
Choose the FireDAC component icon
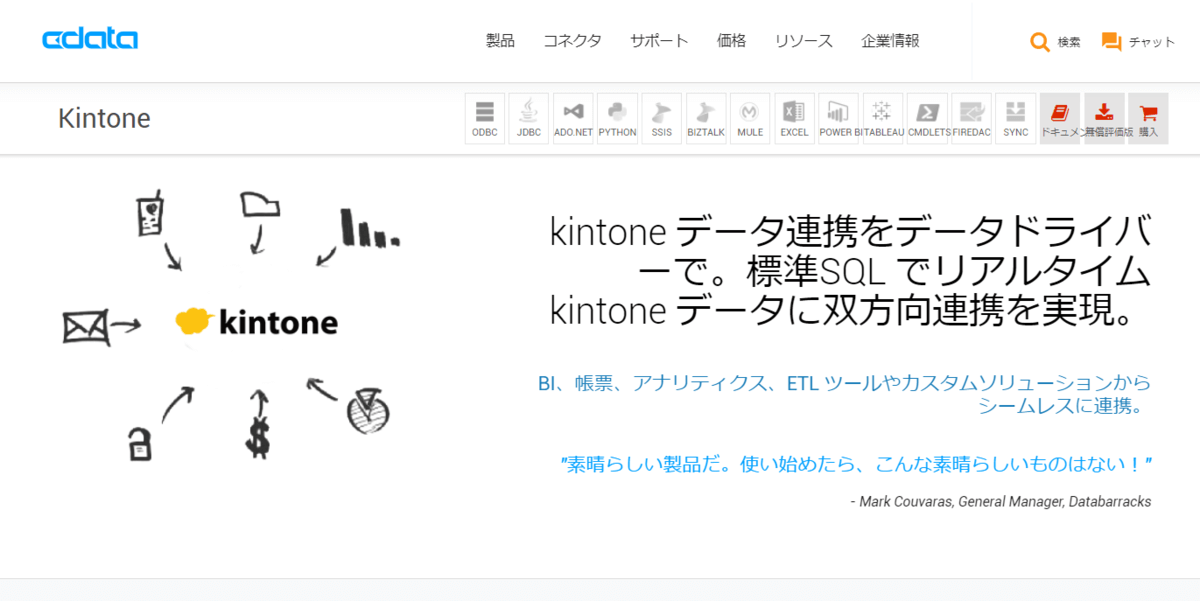pos(971,118)
